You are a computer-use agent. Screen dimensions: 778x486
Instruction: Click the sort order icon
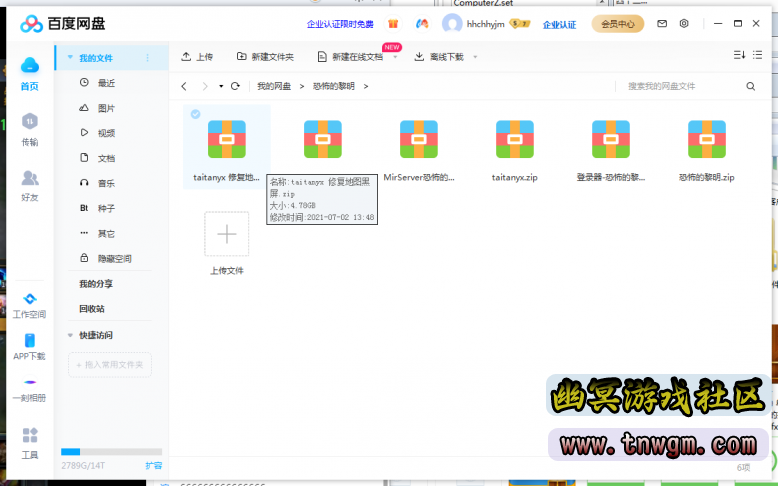click(x=739, y=55)
